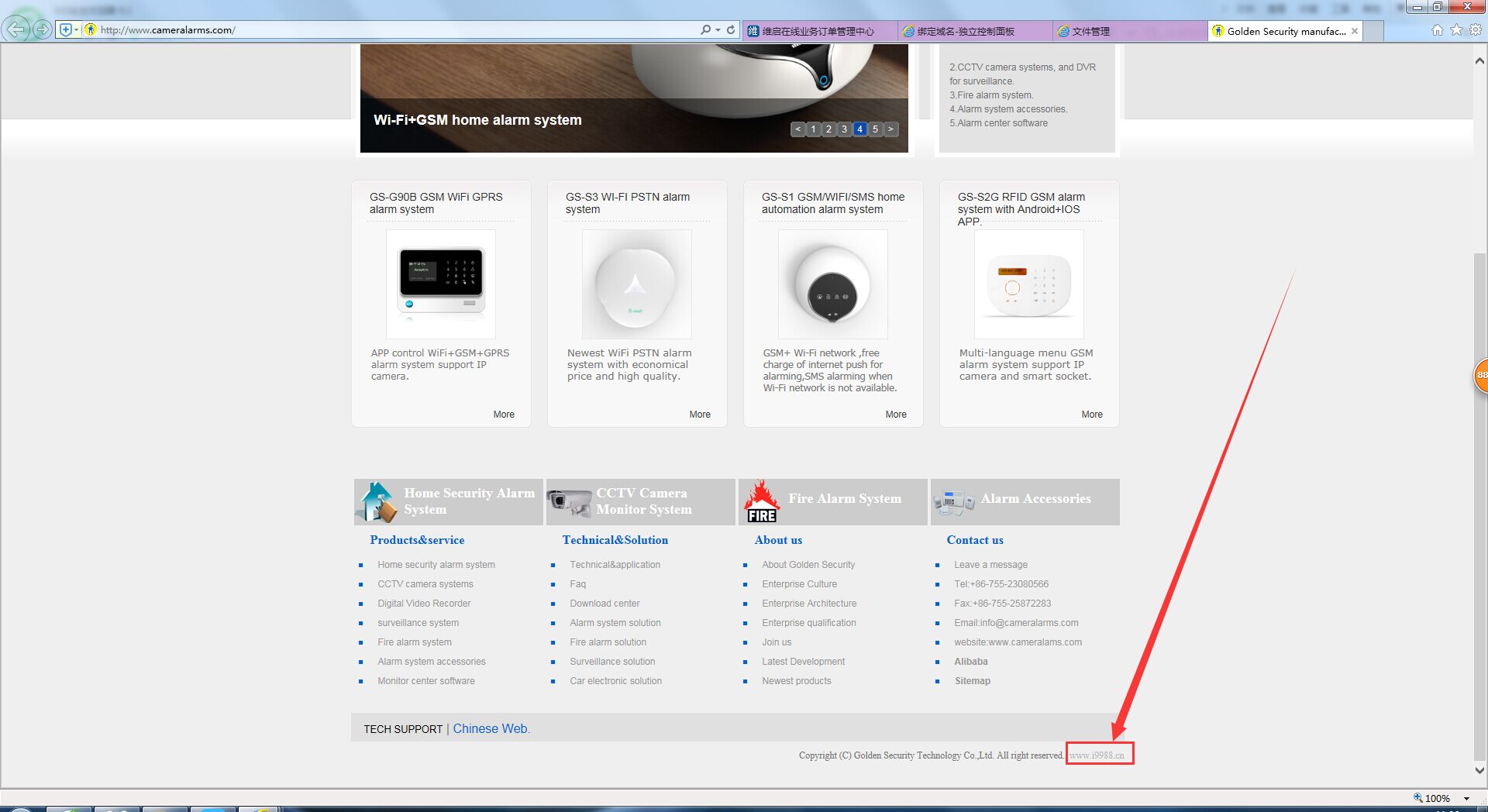Go to next slide arrow in slideshow
The width and height of the screenshot is (1488, 812).
coord(890,129)
